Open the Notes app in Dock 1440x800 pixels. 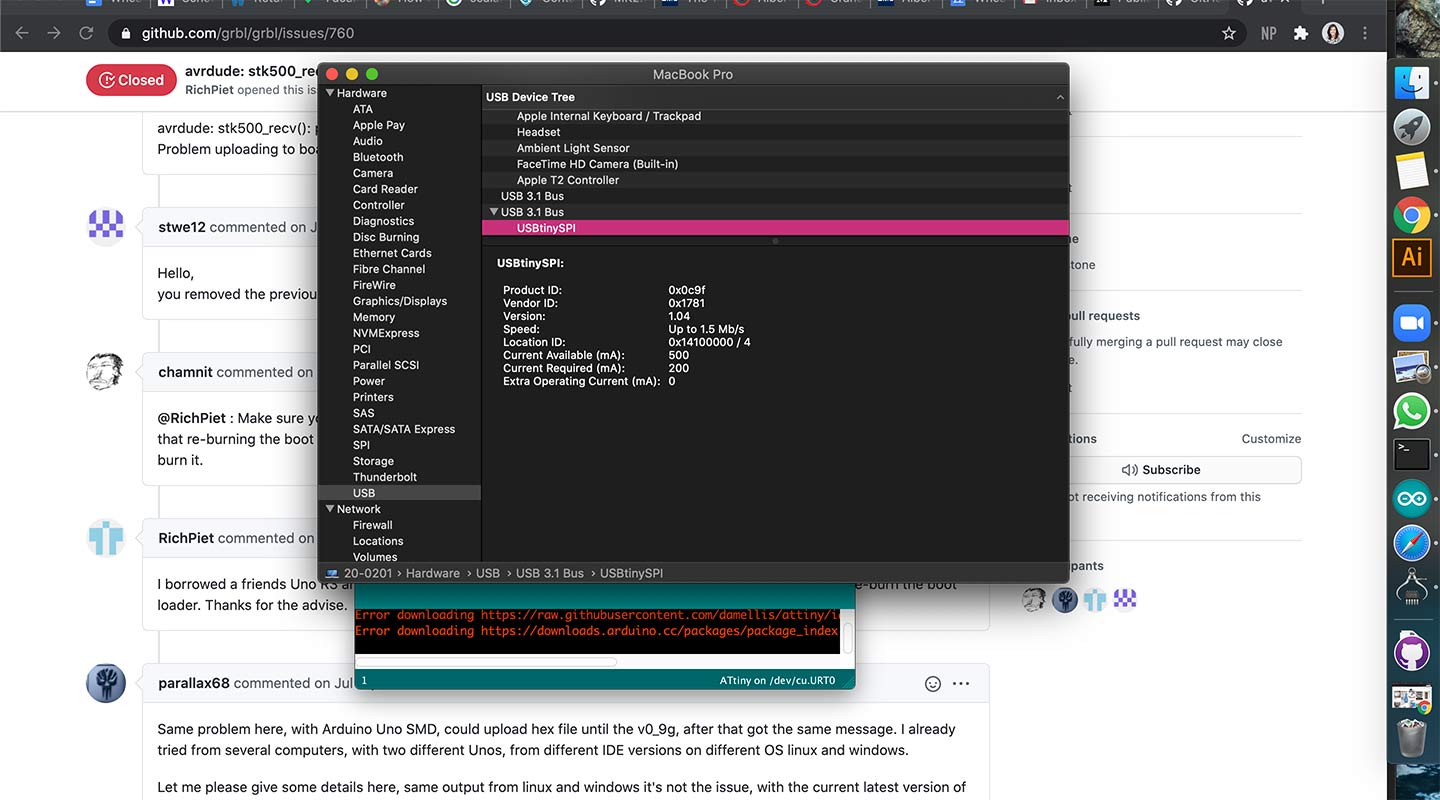click(1412, 170)
